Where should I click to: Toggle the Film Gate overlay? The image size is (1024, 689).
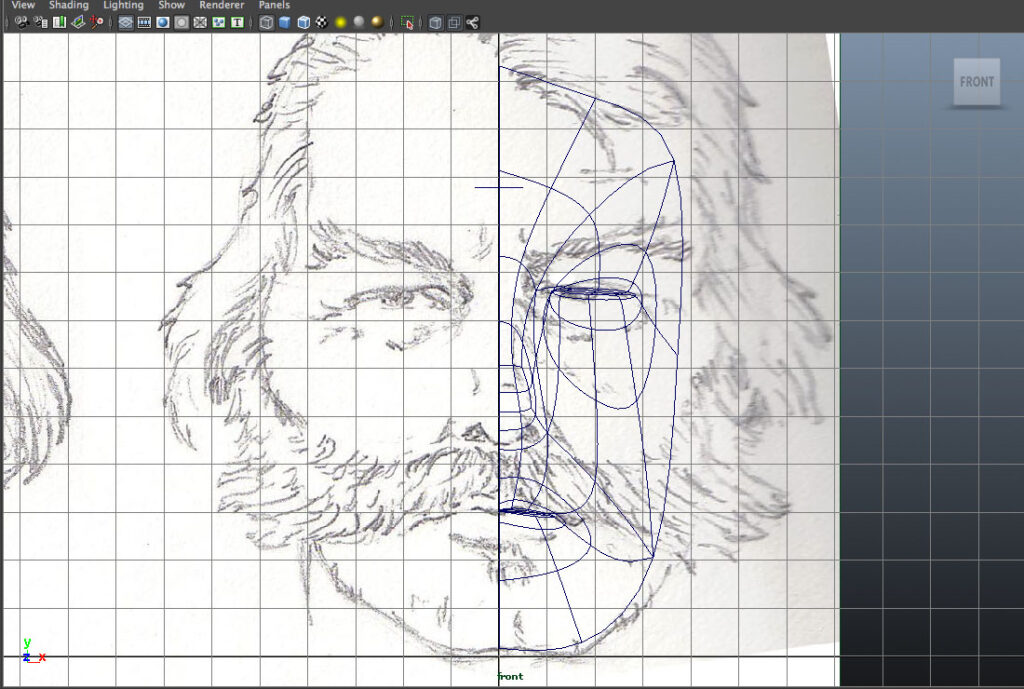(x=144, y=22)
